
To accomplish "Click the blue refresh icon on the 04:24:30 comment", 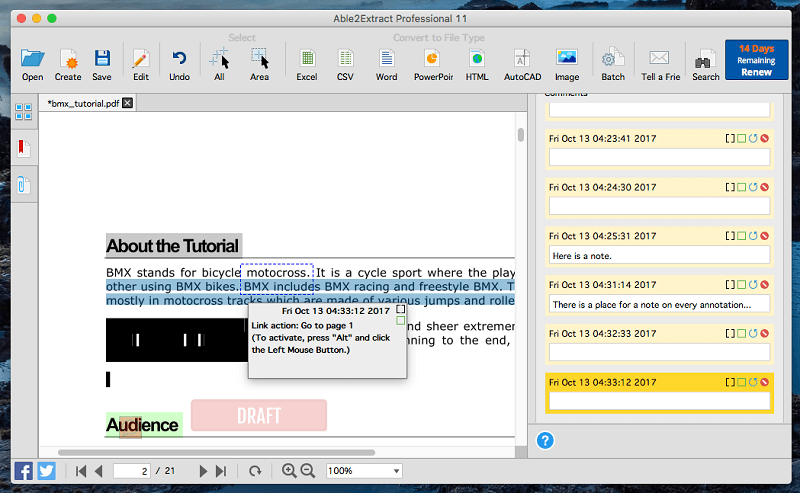I will point(753,187).
